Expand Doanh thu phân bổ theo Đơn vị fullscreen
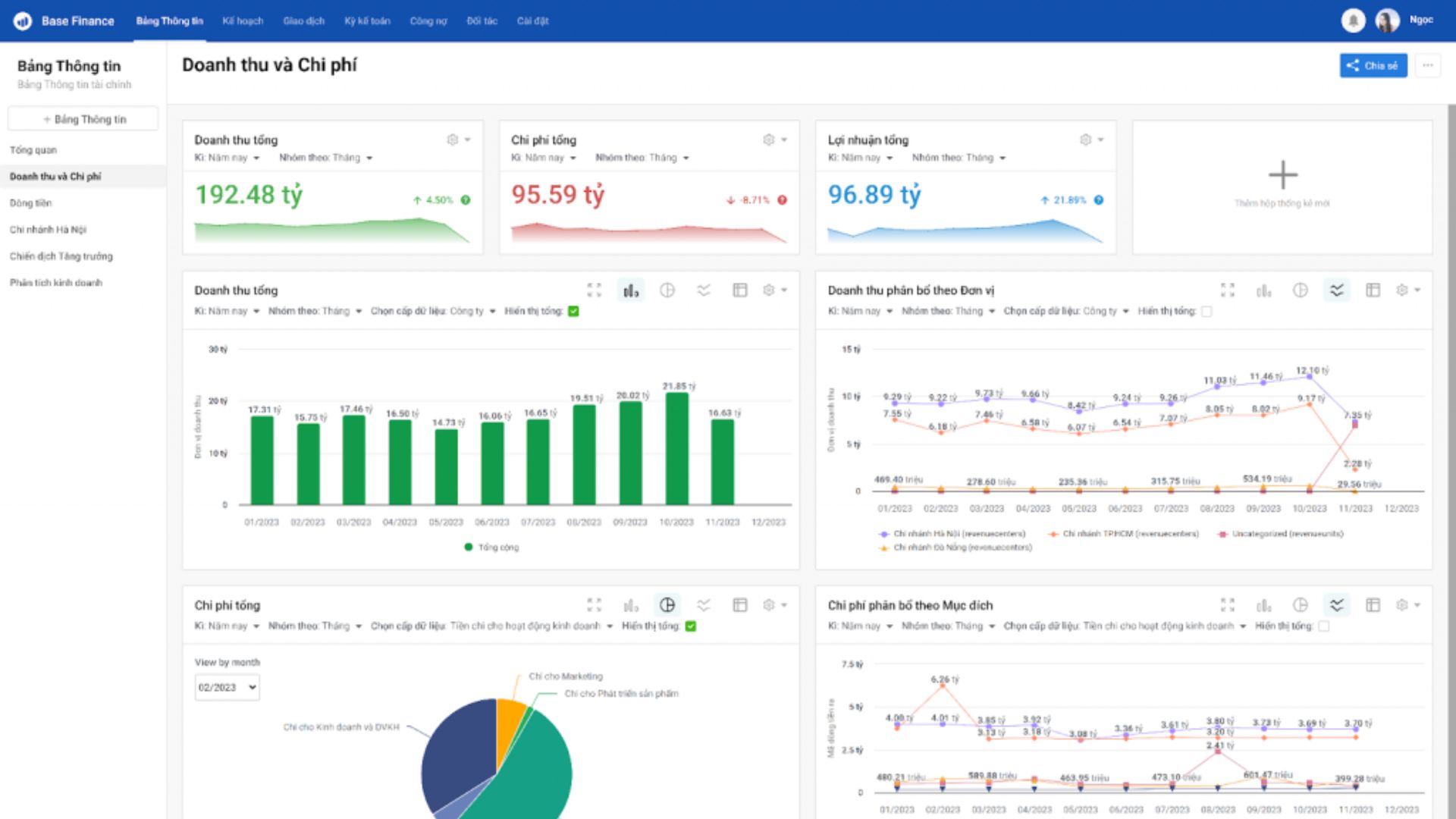 (x=1228, y=290)
